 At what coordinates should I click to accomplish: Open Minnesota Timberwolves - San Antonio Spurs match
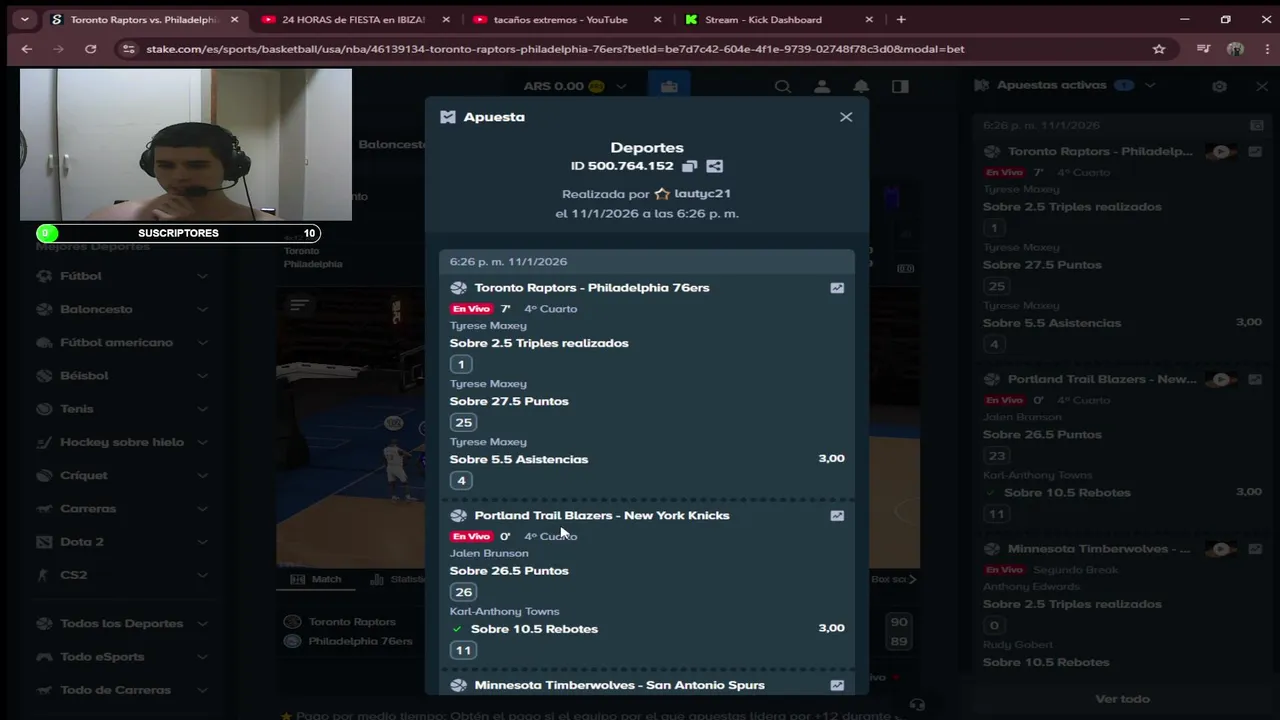coord(620,685)
